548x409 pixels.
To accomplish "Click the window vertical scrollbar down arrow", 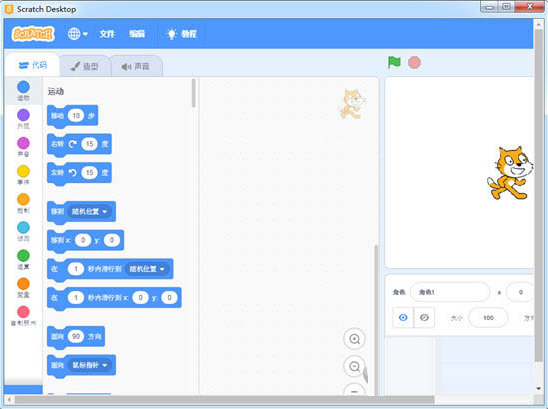I will (x=538, y=388).
